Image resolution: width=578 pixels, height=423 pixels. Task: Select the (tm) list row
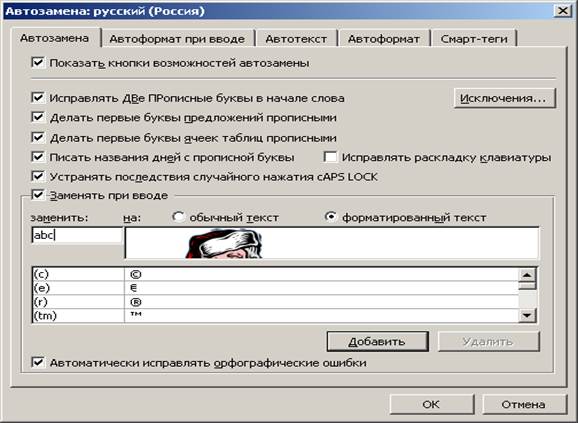click(275, 316)
